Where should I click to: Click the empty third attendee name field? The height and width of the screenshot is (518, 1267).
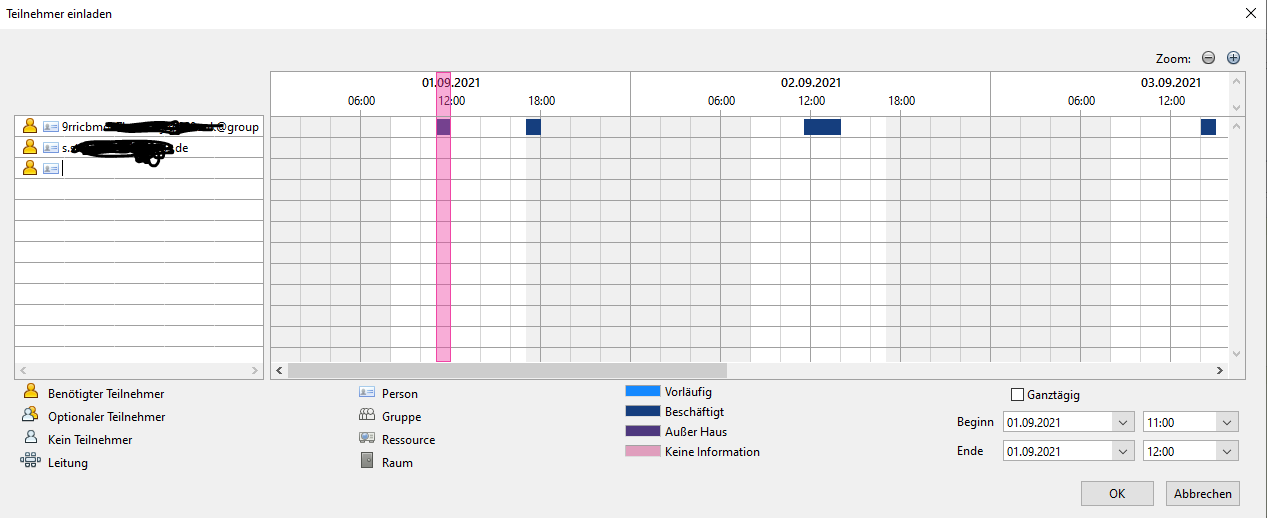160,168
